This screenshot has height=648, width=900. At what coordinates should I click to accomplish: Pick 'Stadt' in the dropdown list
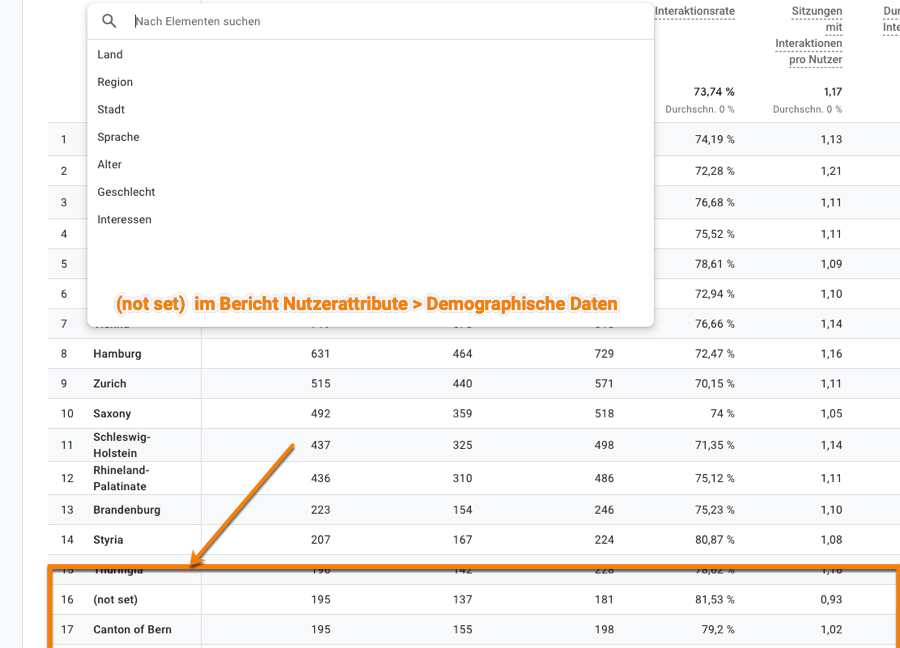pos(111,110)
